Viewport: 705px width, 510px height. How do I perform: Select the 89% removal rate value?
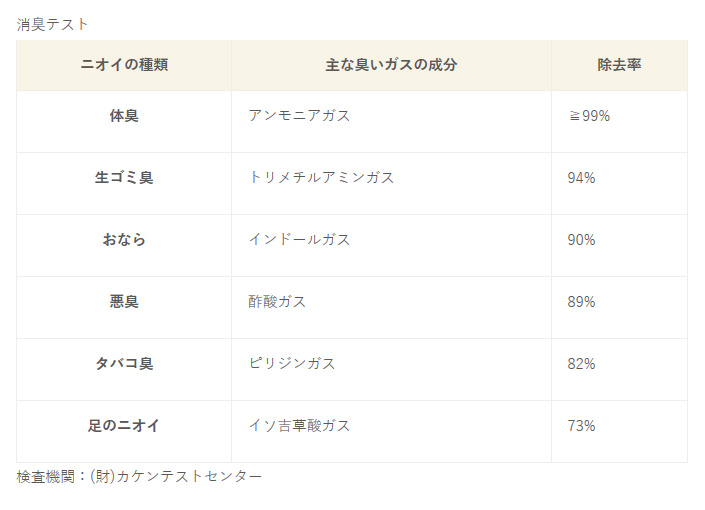pyautogui.click(x=581, y=302)
